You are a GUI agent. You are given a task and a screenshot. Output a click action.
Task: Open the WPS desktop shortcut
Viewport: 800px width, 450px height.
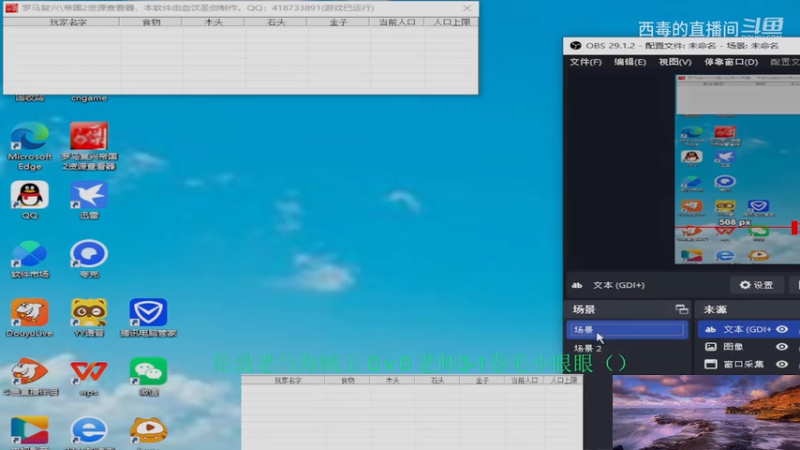coord(89,377)
